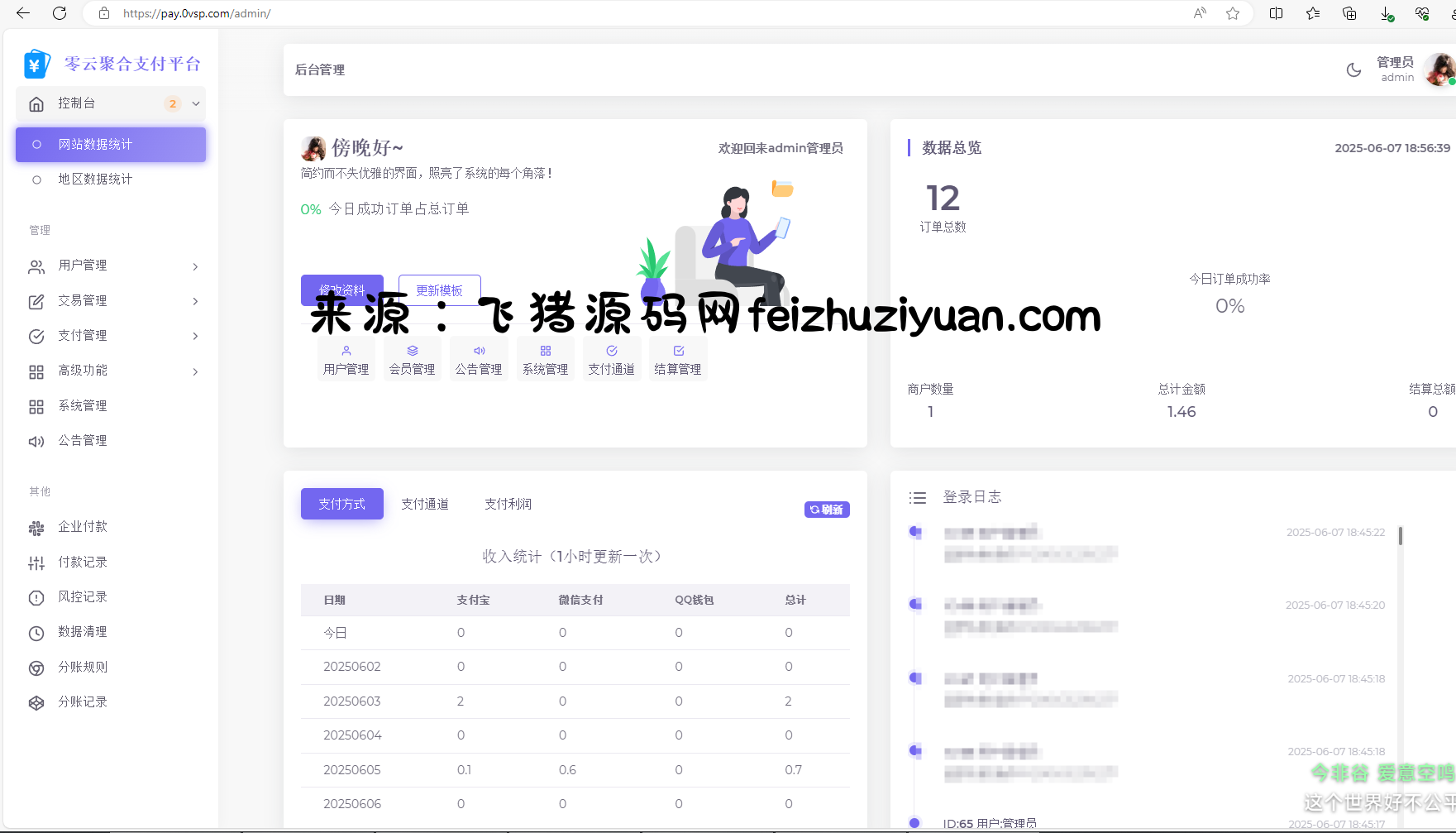Open 结算管理 quick shortcut icon
This screenshot has height=833, width=1456.
(678, 352)
